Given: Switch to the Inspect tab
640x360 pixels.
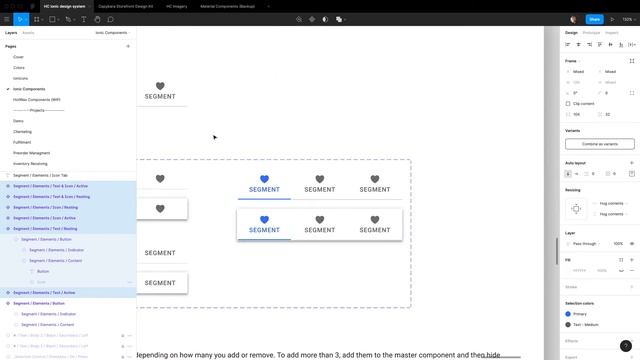Looking at the screenshot, I should tap(611, 33).
